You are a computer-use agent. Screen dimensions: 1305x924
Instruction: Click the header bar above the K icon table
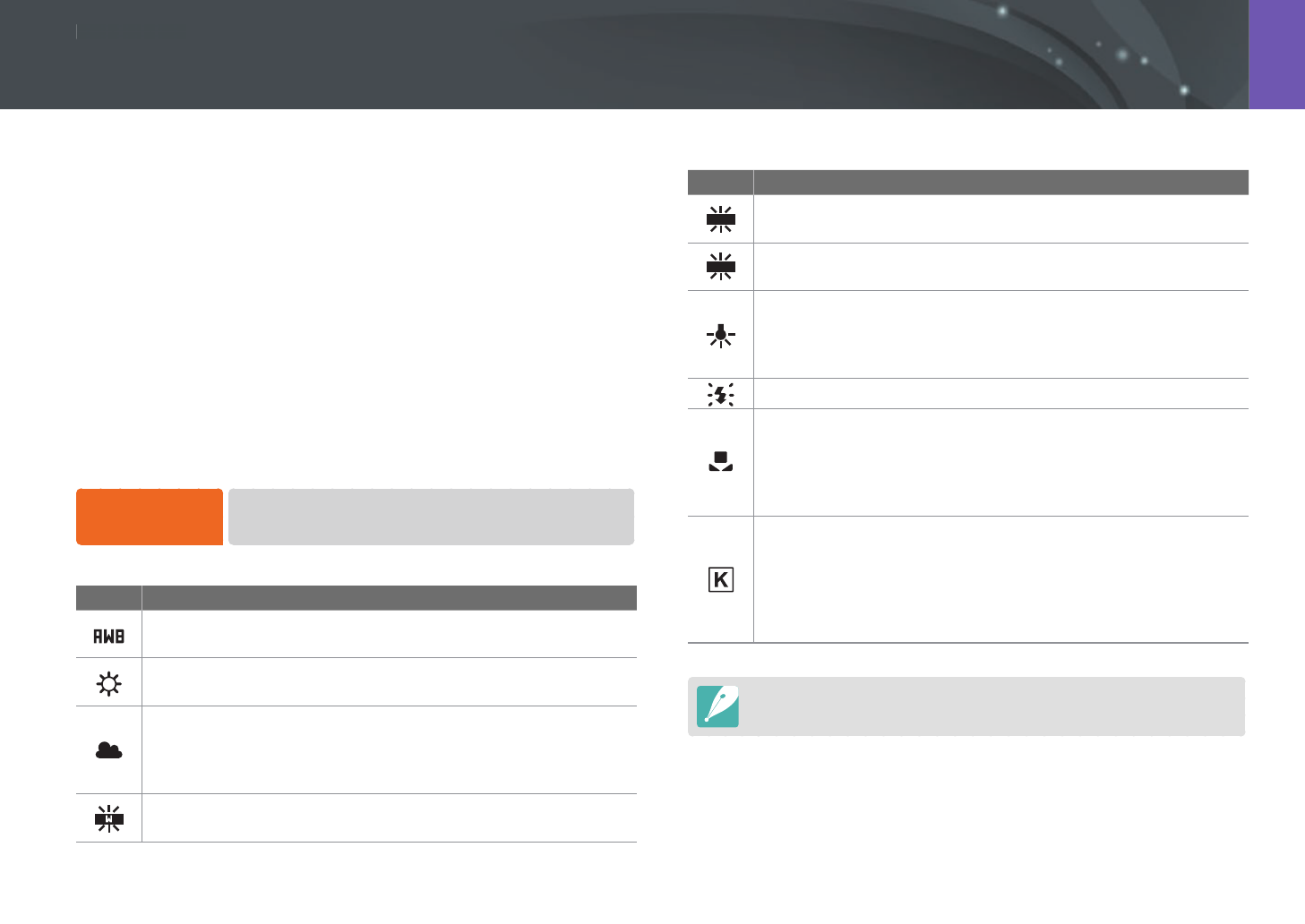point(968,182)
